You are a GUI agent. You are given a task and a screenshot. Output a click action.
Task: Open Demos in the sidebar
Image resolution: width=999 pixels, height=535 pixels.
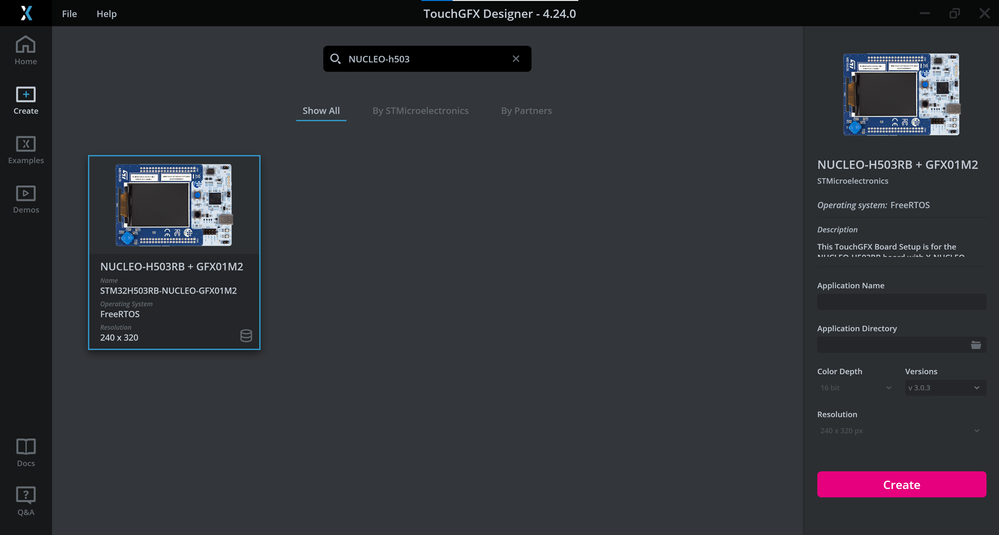[x=25, y=199]
